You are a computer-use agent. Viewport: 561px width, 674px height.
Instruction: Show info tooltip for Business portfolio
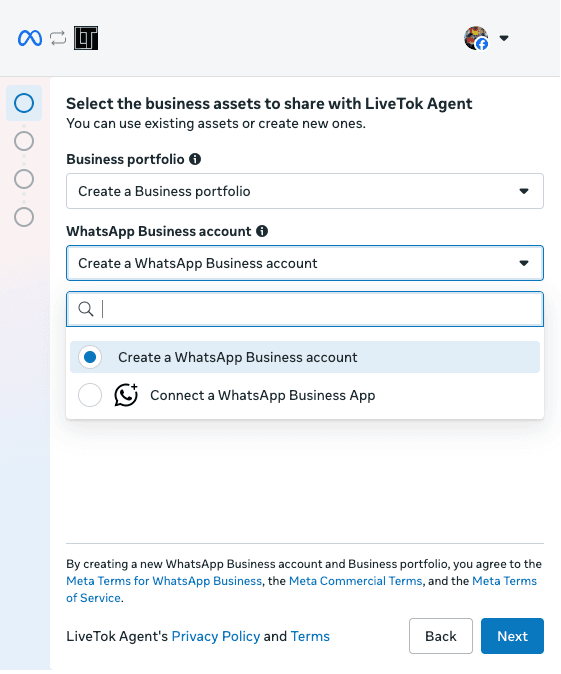195,159
